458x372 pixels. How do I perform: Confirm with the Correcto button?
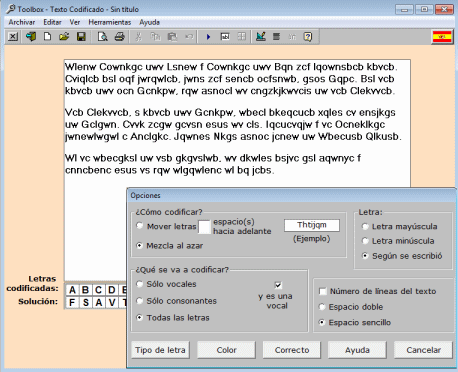tap(292, 350)
